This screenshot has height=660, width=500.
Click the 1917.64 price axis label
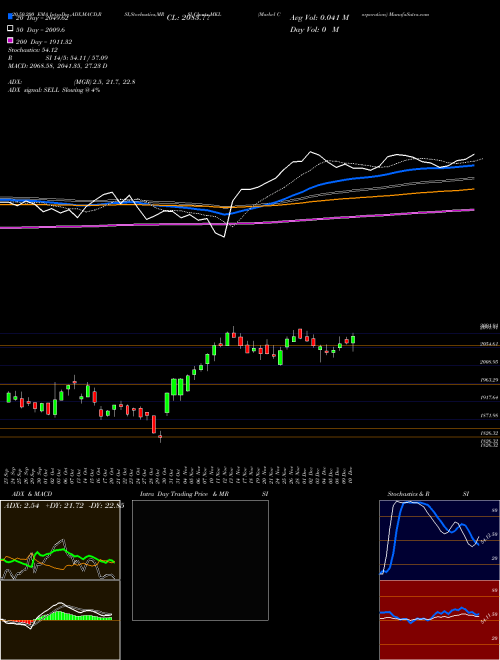[489, 397]
